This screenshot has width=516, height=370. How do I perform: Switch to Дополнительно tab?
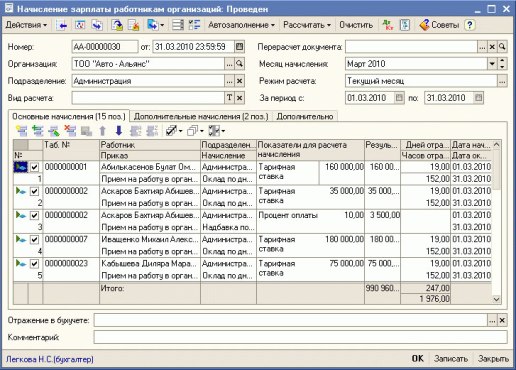(305, 116)
